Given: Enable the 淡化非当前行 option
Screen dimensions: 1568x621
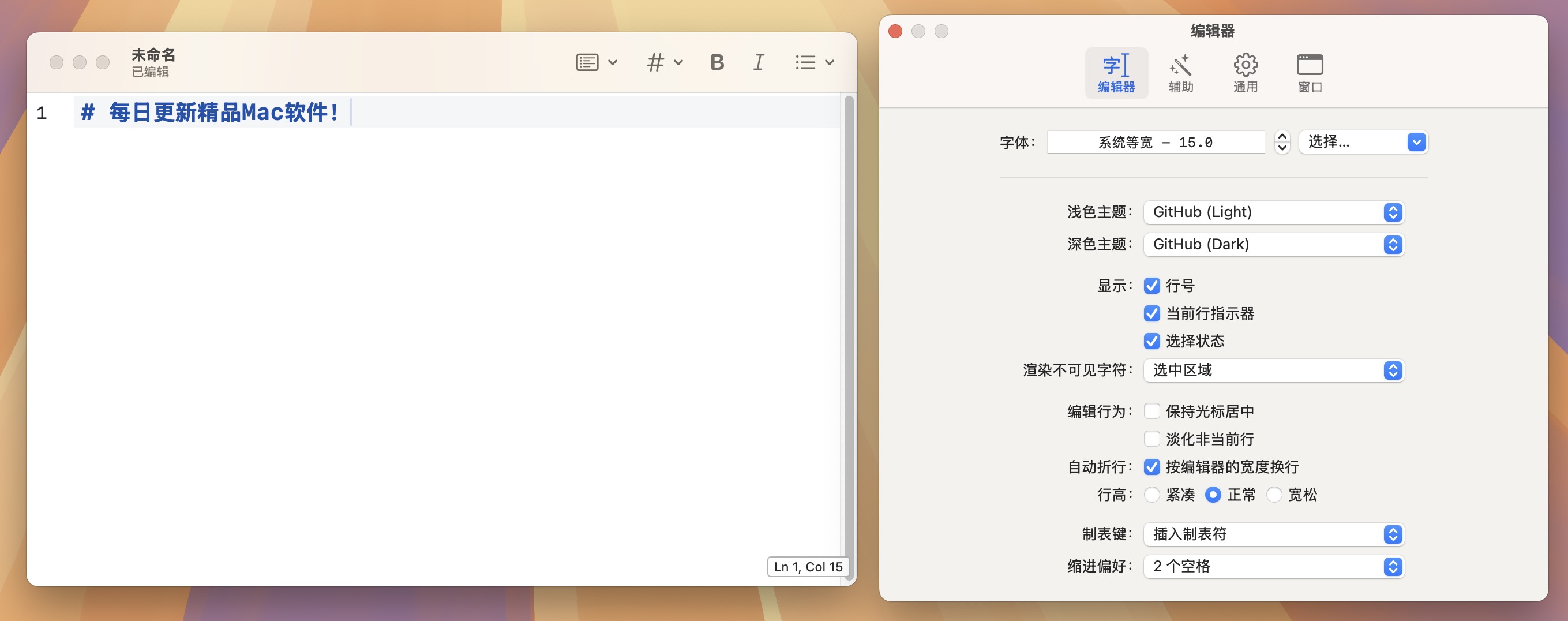Looking at the screenshot, I should [1151, 439].
